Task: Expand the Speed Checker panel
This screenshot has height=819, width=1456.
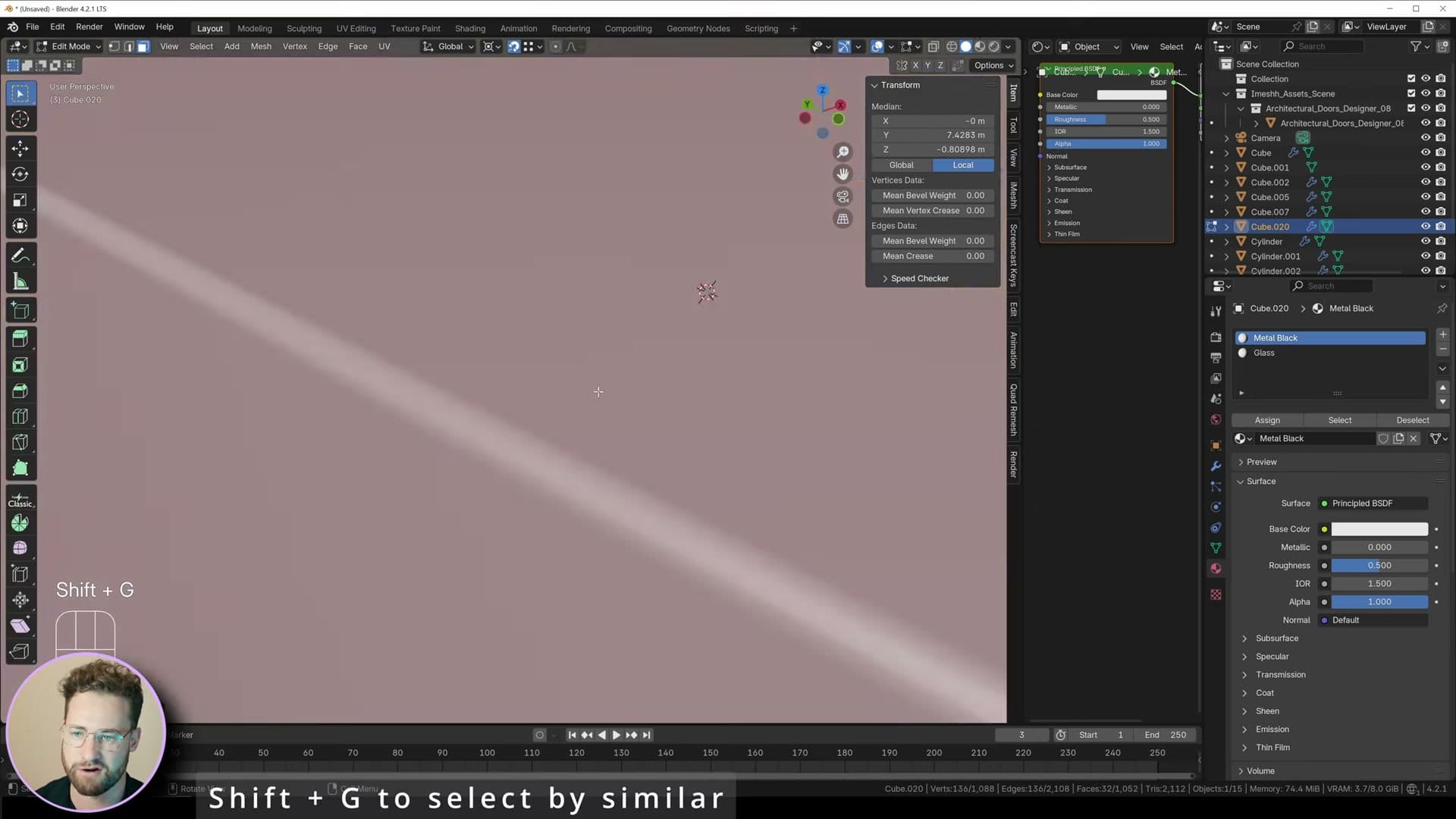Action: pyautogui.click(x=919, y=278)
